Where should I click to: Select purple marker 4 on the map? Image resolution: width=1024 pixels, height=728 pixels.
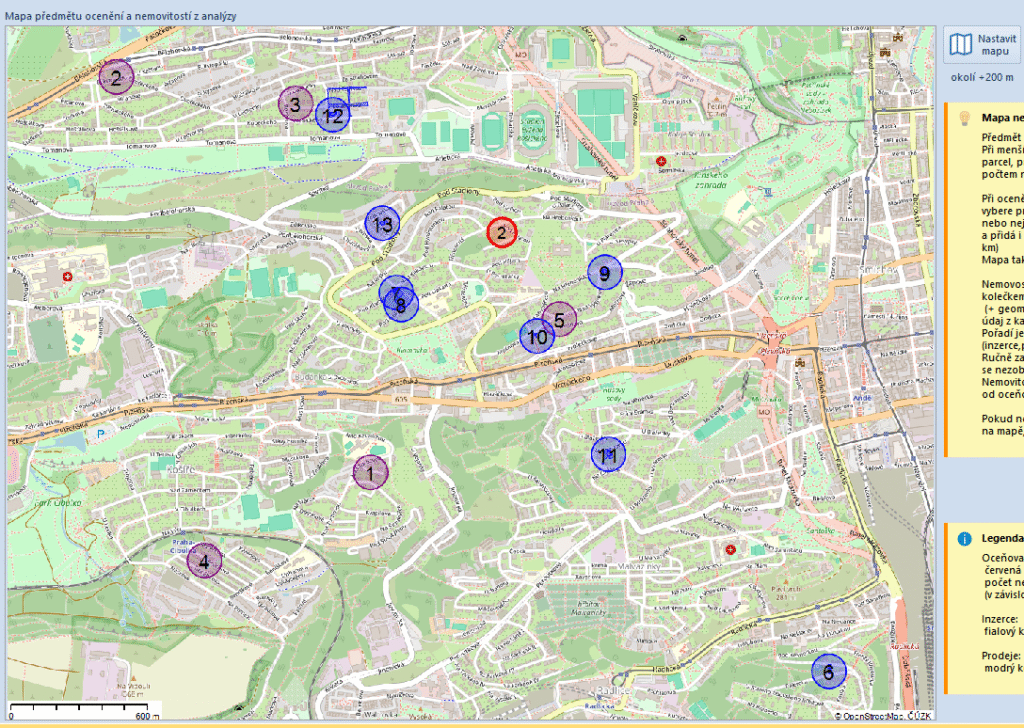click(x=204, y=561)
